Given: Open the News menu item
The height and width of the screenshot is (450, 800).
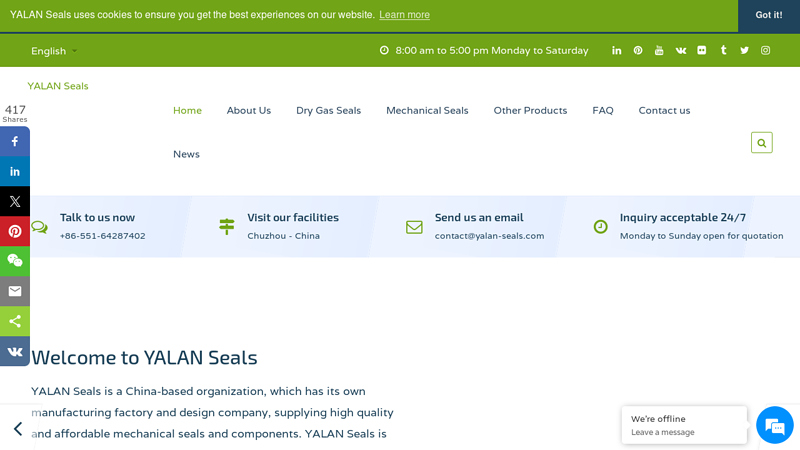Looking at the screenshot, I should click(186, 154).
